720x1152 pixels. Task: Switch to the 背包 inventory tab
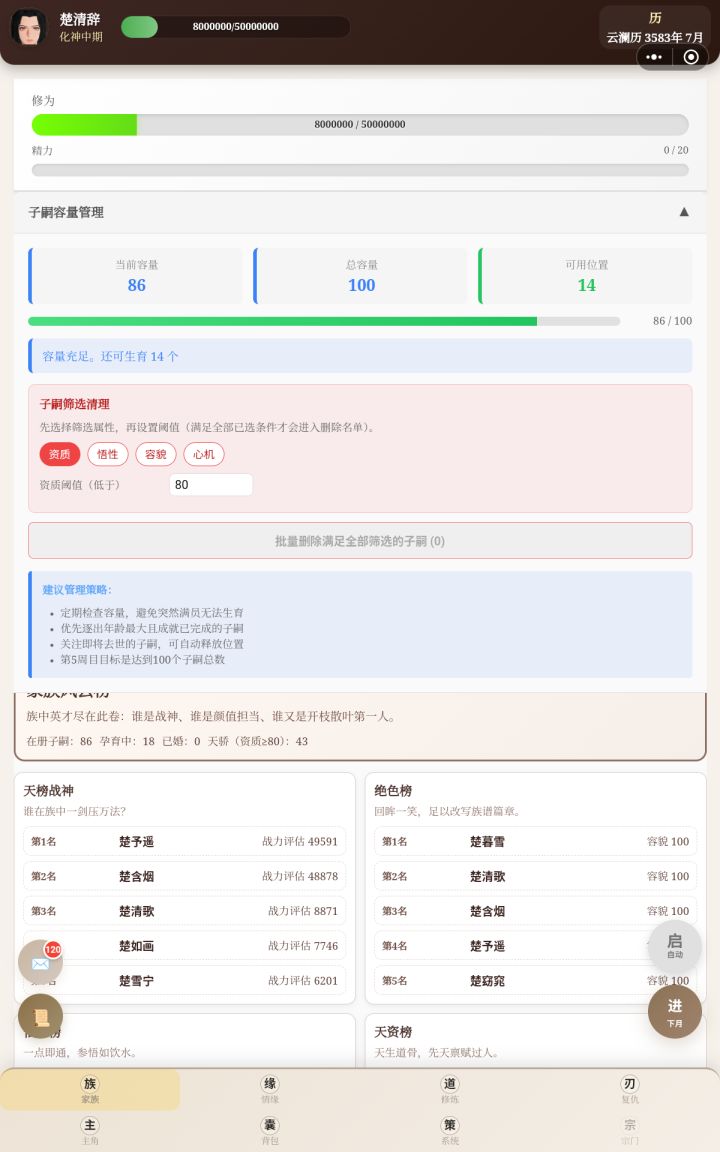[x=270, y=1131]
